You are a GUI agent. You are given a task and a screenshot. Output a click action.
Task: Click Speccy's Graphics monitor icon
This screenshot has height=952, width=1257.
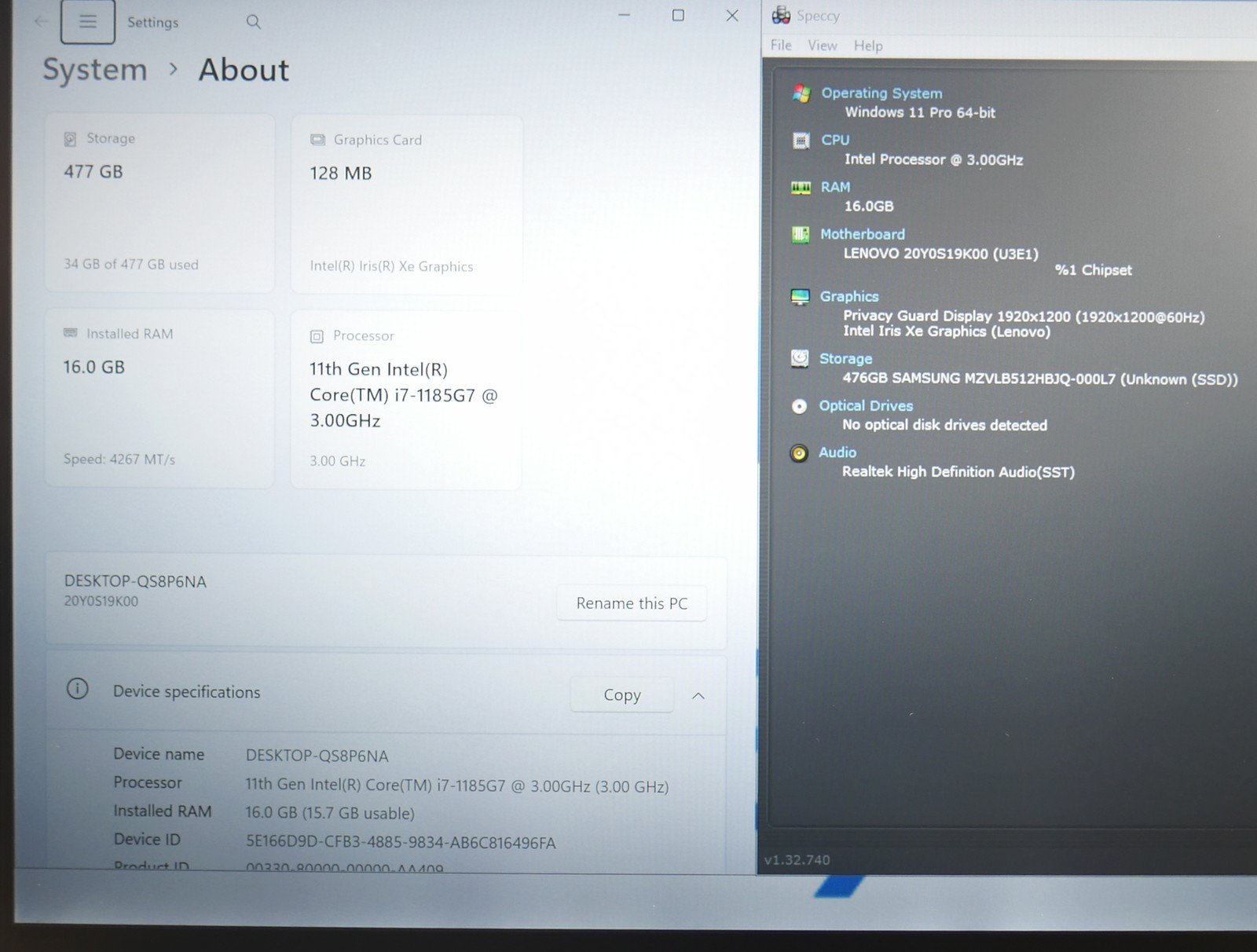[x=800, y=297]
